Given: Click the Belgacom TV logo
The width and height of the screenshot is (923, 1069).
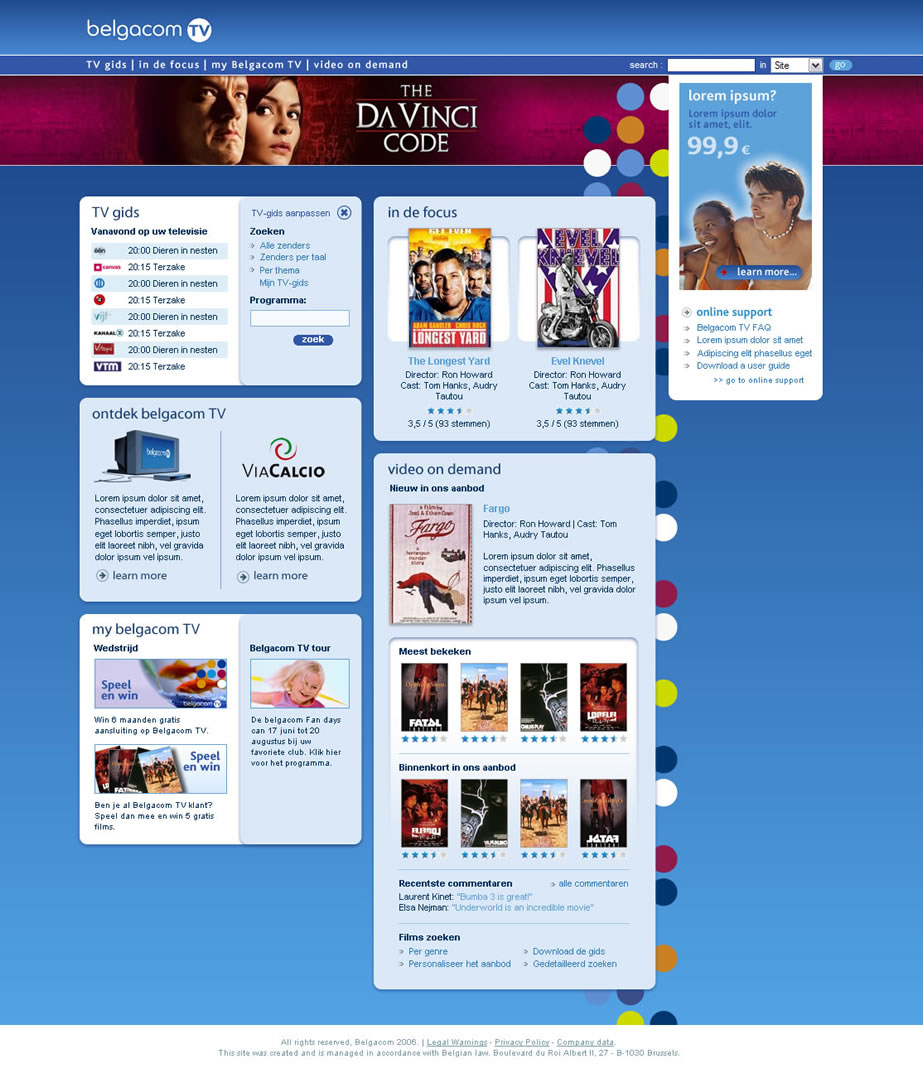Looking at the screenshot, I should (149, 30).
